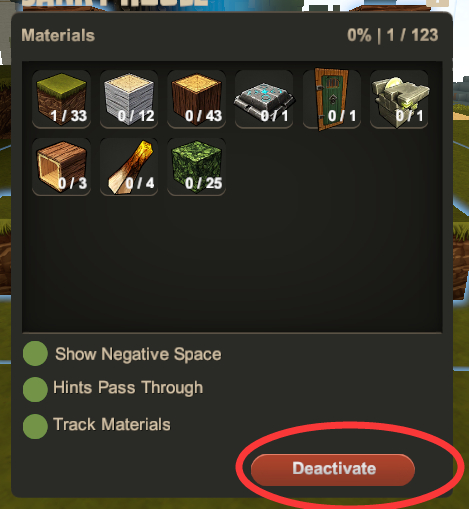
Task: Click the 0 / 12 count on white block
Action: coord(136,116)
